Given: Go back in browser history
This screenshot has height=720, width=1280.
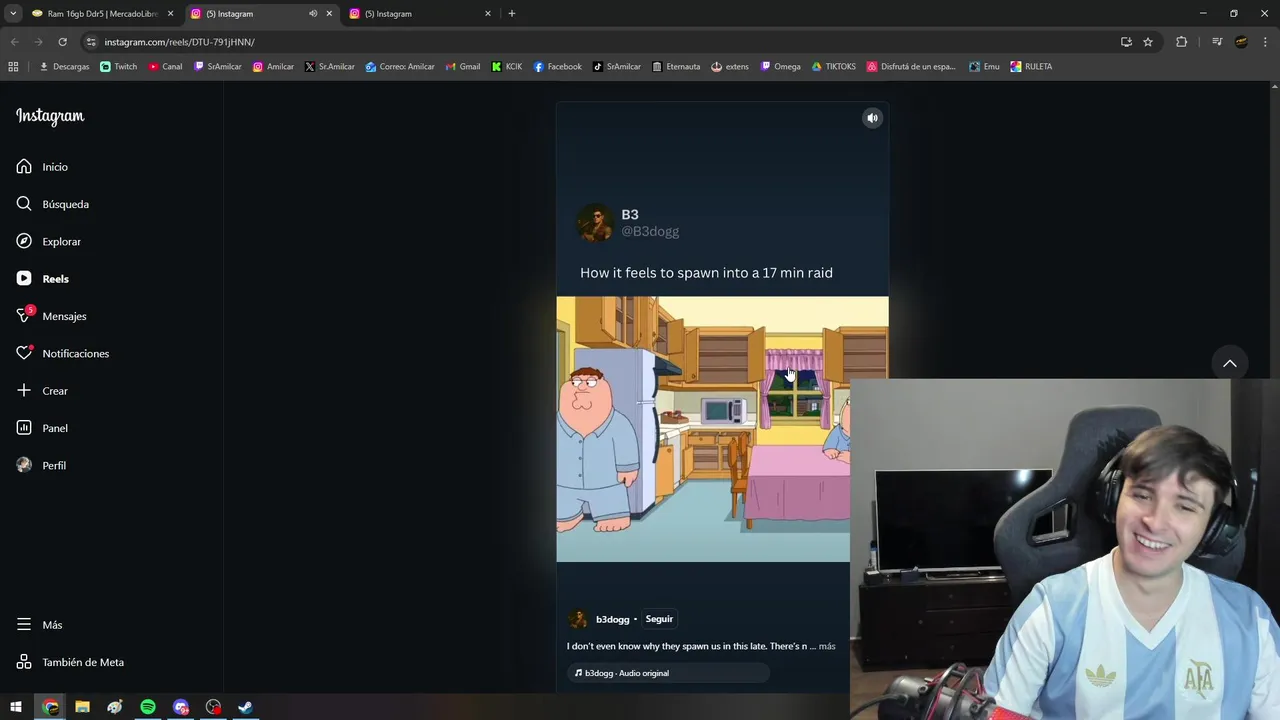Looking at the screenshot, I should click(14, 42).
